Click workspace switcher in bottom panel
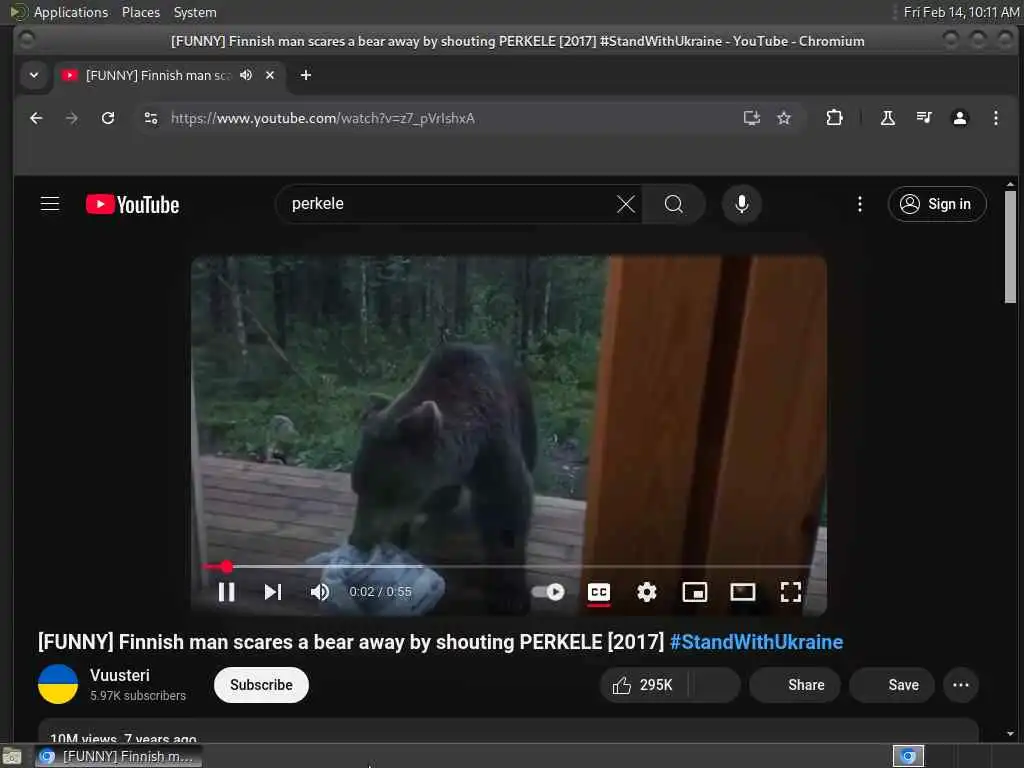 pyautogui.click(x=908, y=756)
